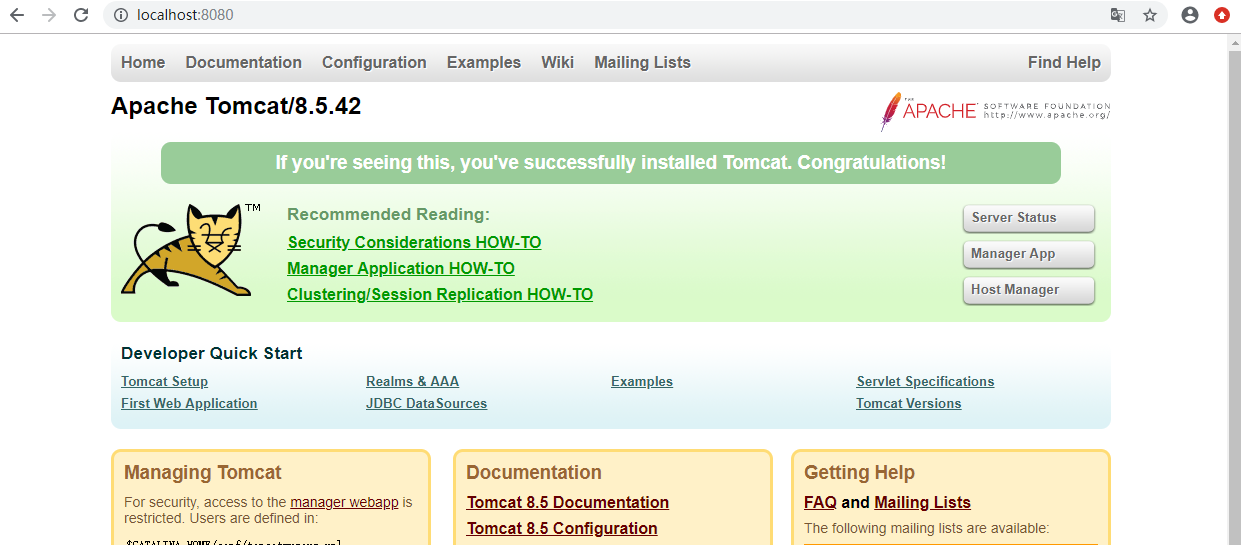Open the Documentation nav item

[x=243, y=62]
